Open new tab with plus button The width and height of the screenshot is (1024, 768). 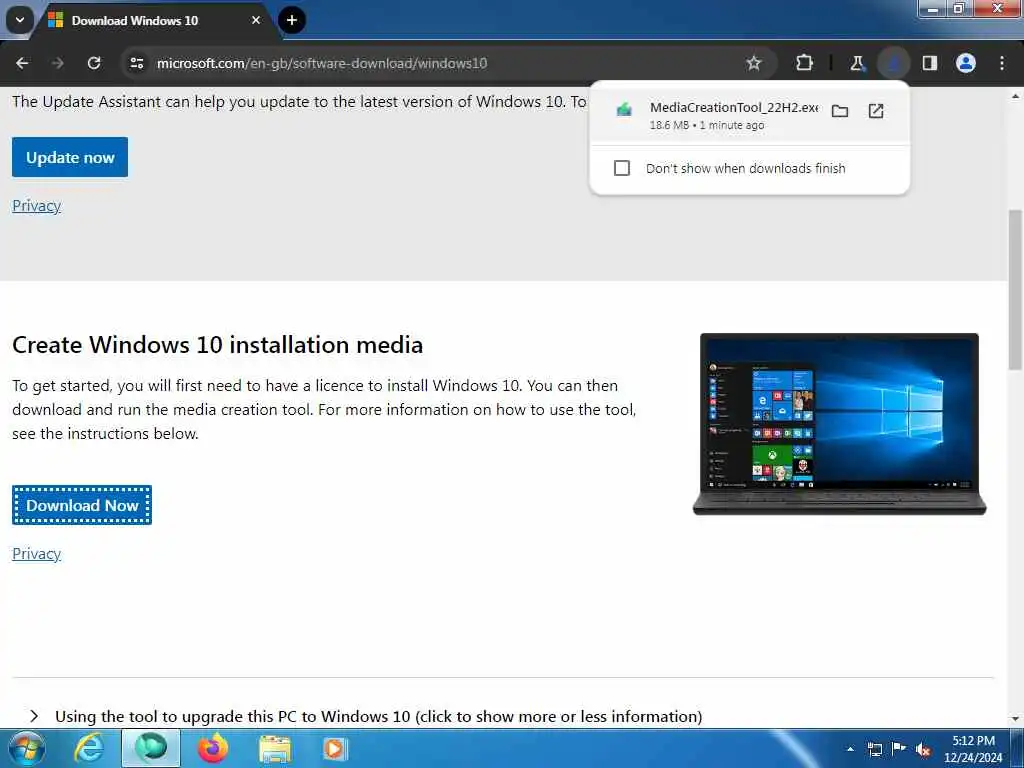[292, 20]
